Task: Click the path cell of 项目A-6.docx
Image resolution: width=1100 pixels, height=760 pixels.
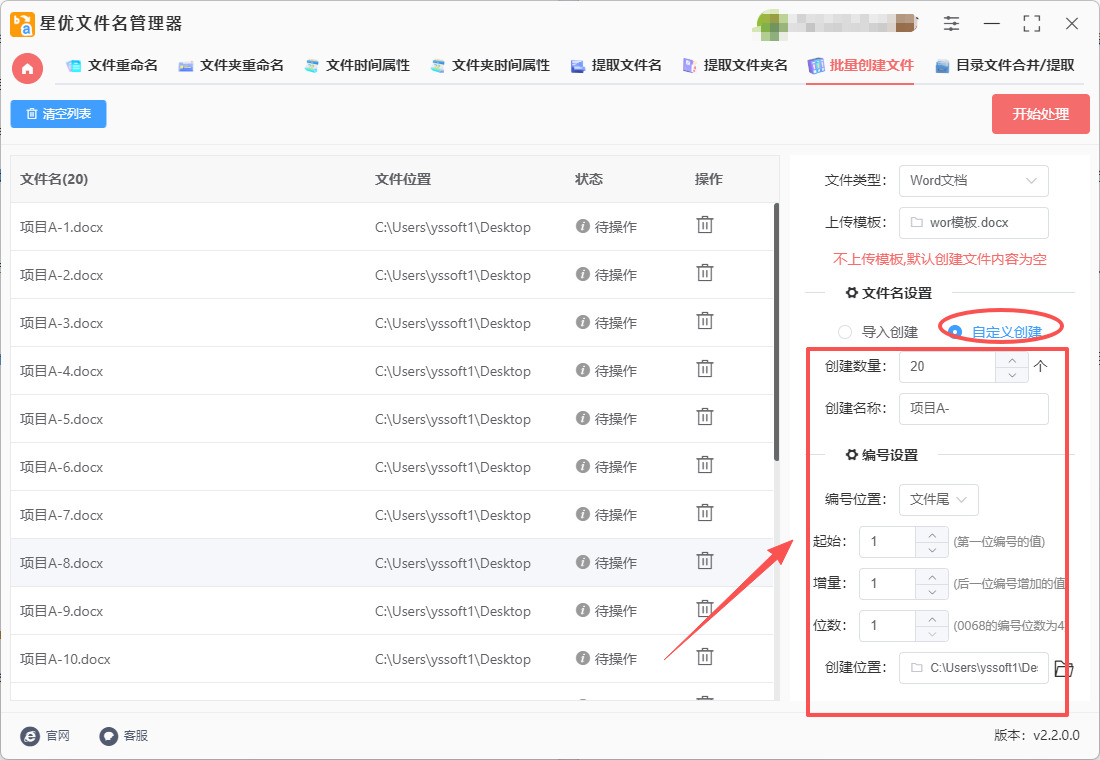Action: pos(452,467)
